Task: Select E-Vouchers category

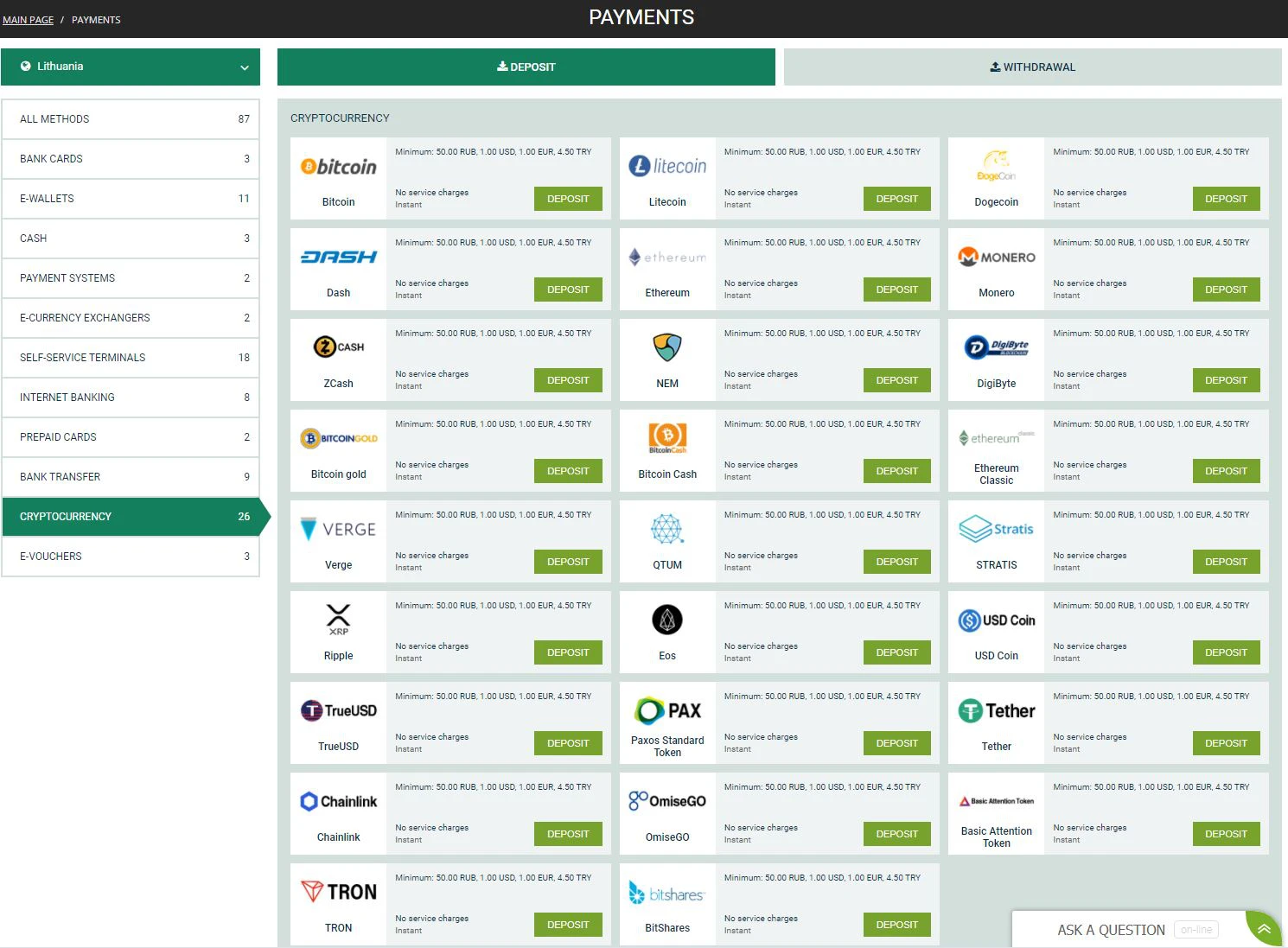Action: pyautogui.click(x=131, y=557)
